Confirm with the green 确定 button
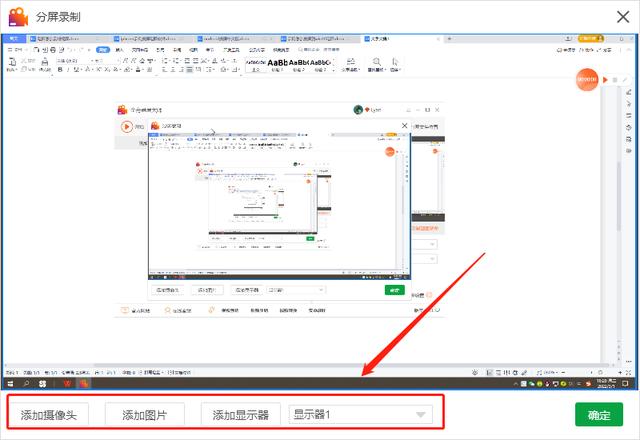This screenshot has height=440, width=640. coord(599,415)
